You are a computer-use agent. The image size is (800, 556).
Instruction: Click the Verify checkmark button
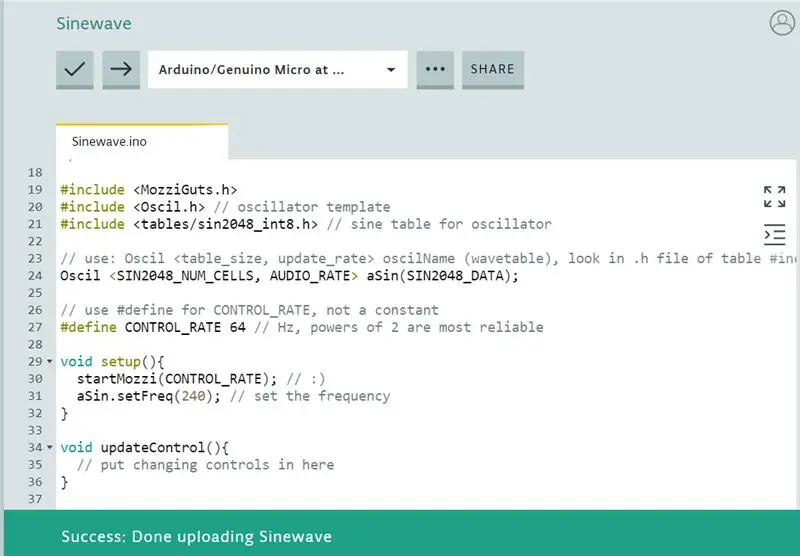tap(74, 69)
